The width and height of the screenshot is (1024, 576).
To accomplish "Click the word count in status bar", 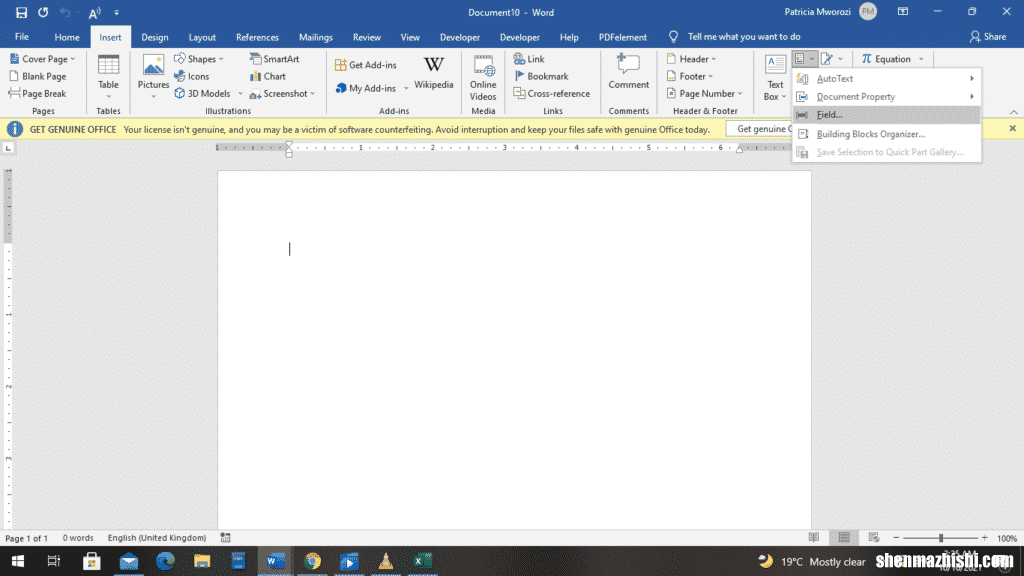I will [x=78, y=538].
